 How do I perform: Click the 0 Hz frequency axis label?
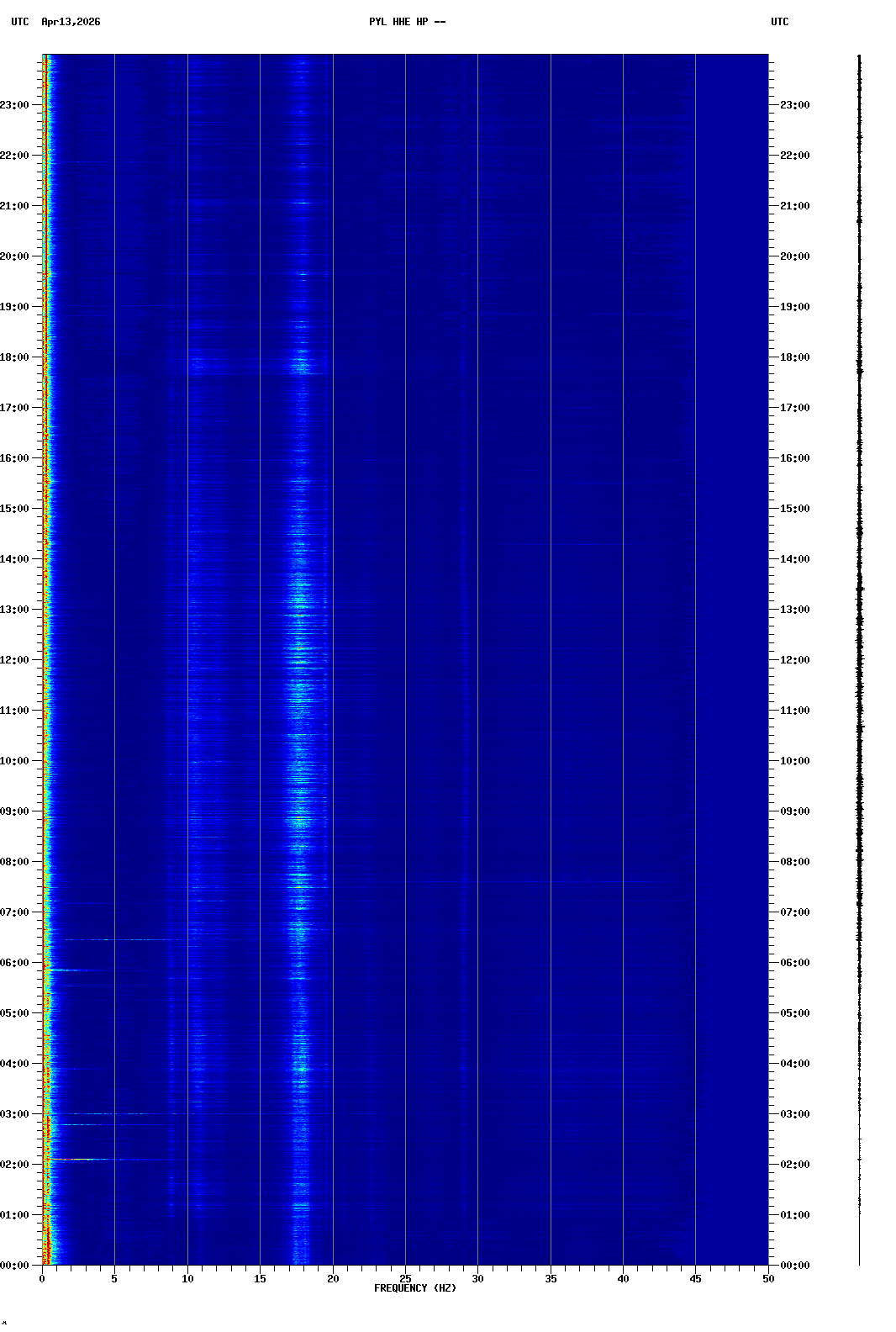pyautogui.click(x=42, y=1279)
